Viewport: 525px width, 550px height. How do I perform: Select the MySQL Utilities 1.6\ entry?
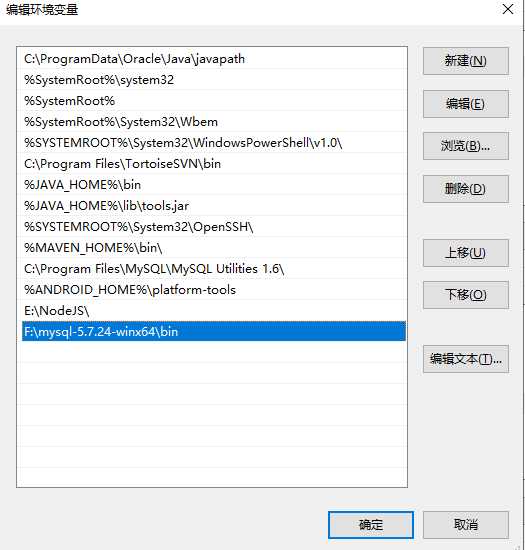click(x=214, y=269)
